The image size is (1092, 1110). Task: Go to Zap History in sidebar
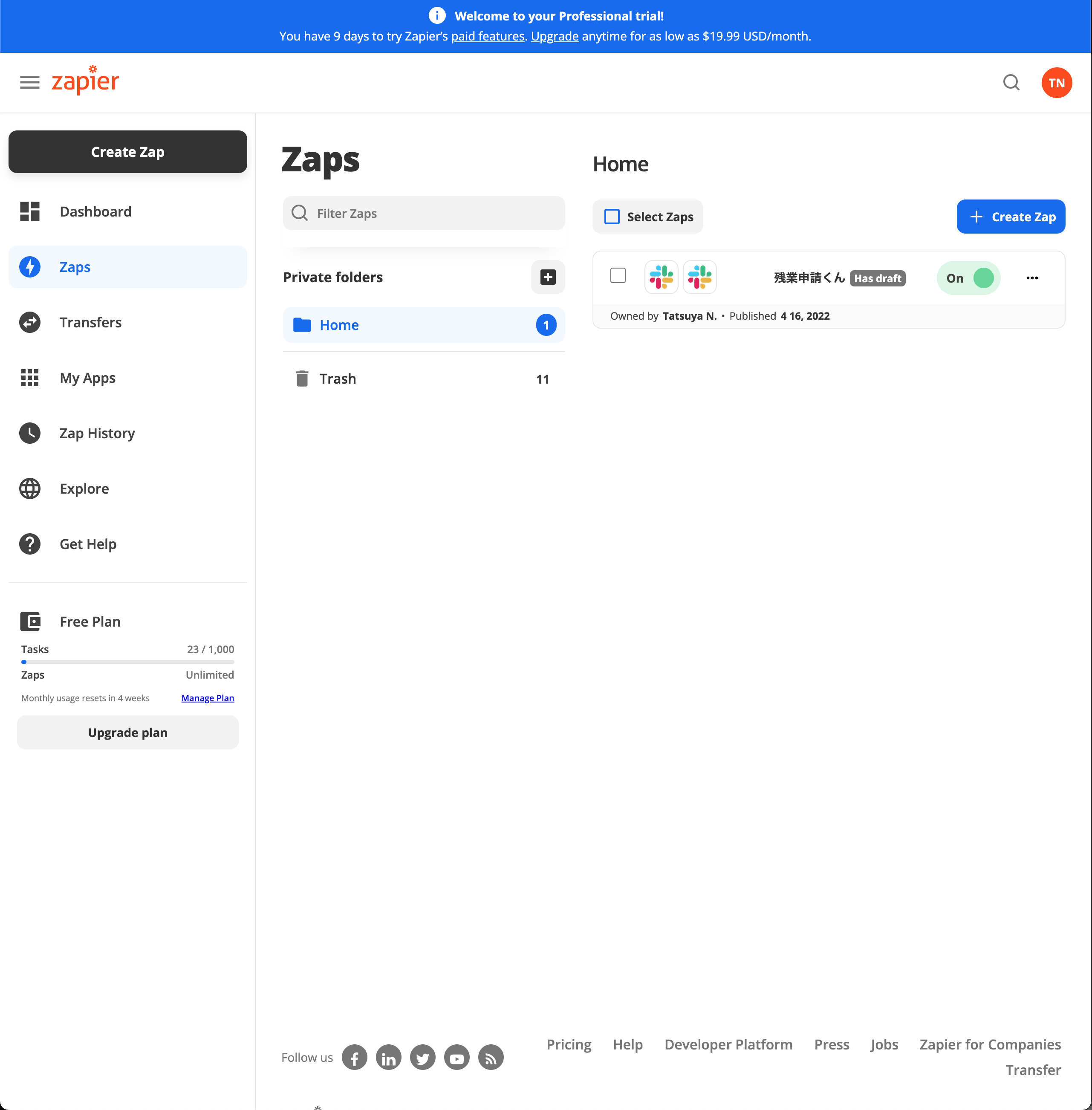pos(97,433)
